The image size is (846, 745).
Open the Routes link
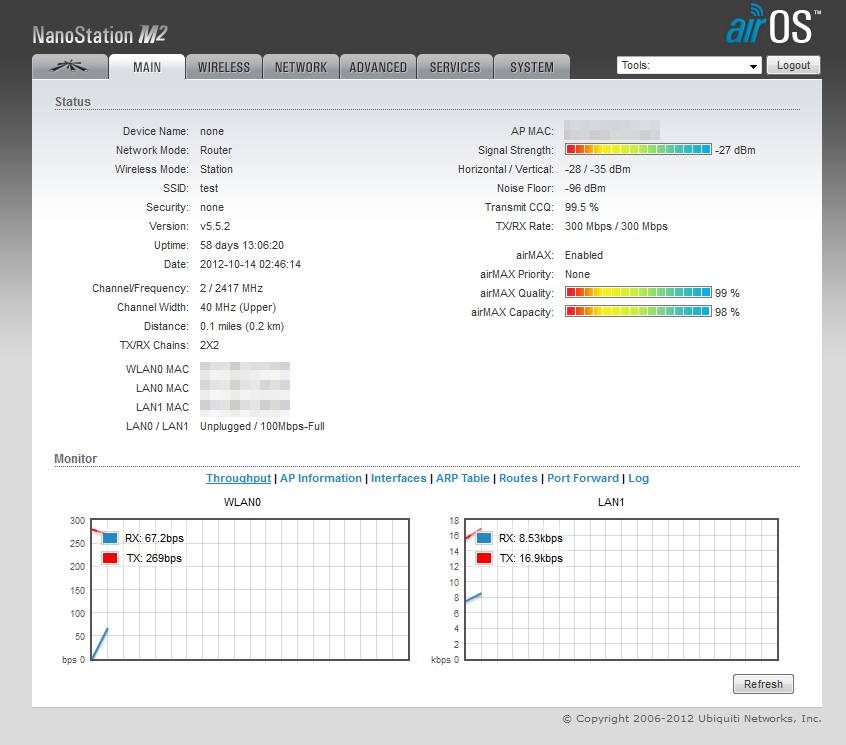(x=518, y=478)
